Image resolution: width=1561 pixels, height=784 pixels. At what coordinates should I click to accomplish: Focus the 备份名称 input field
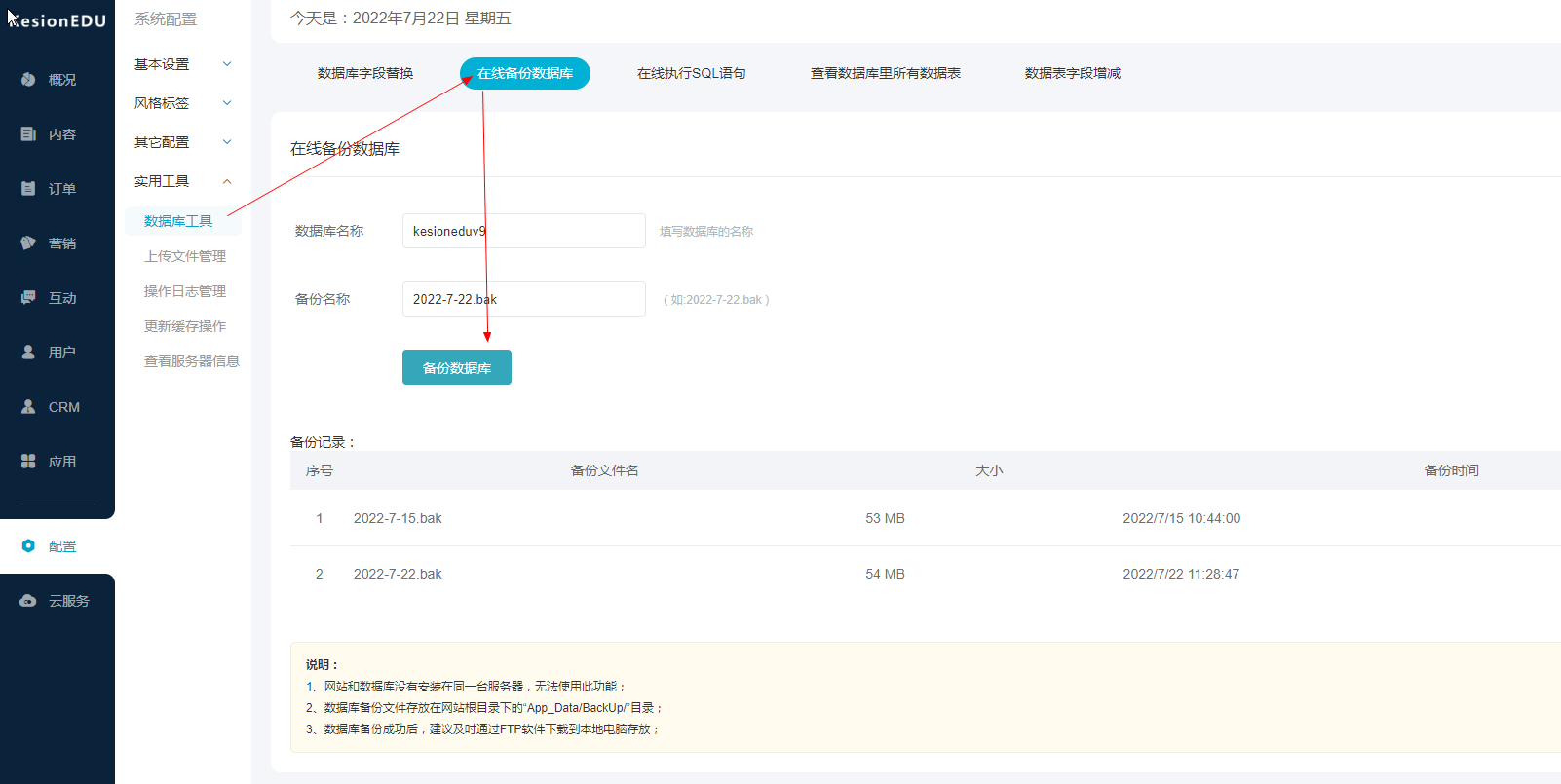tap(524, 299)
